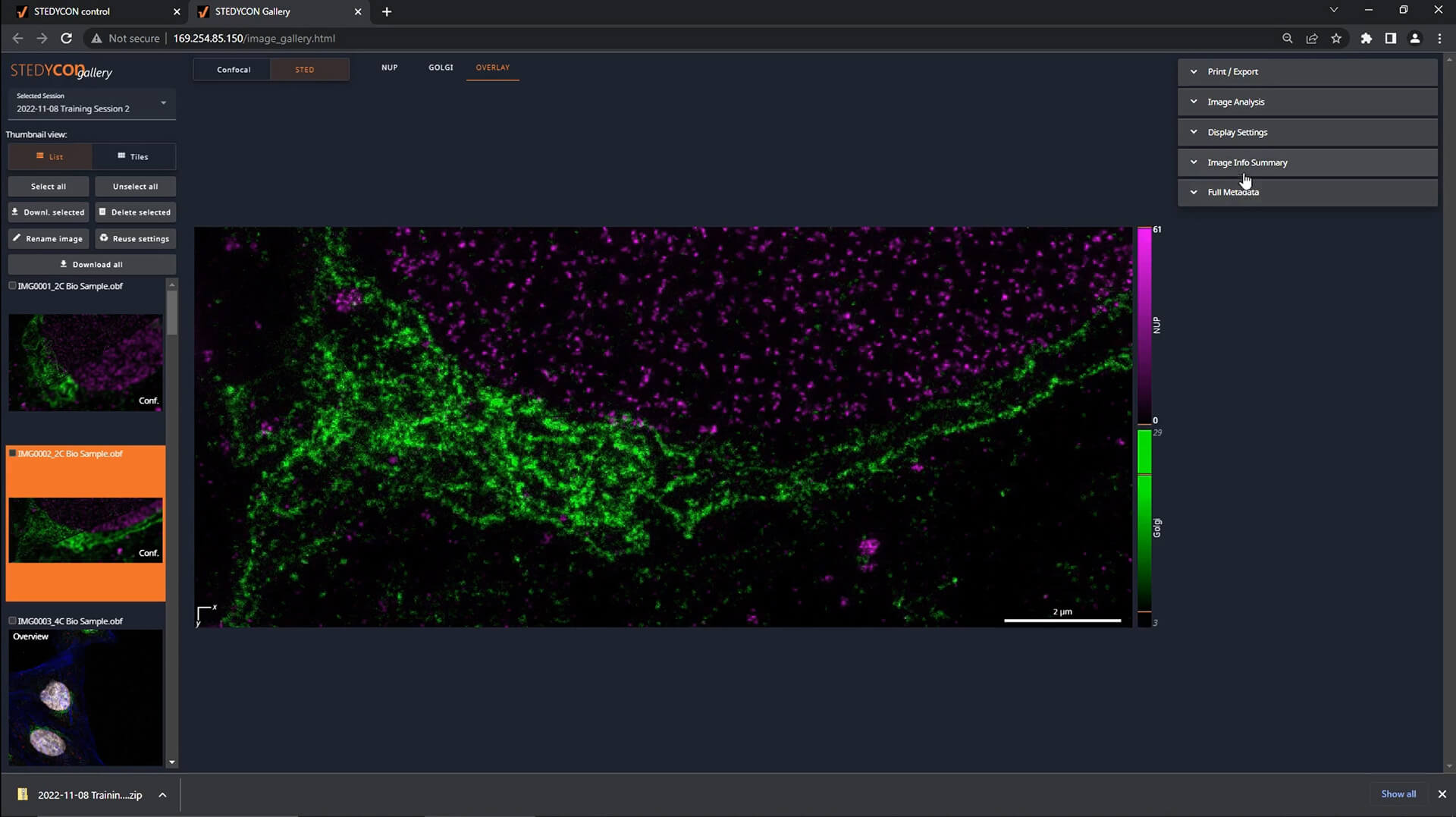Click the share page icon in address bar
1456x817 pixels.
(1312, 38)
